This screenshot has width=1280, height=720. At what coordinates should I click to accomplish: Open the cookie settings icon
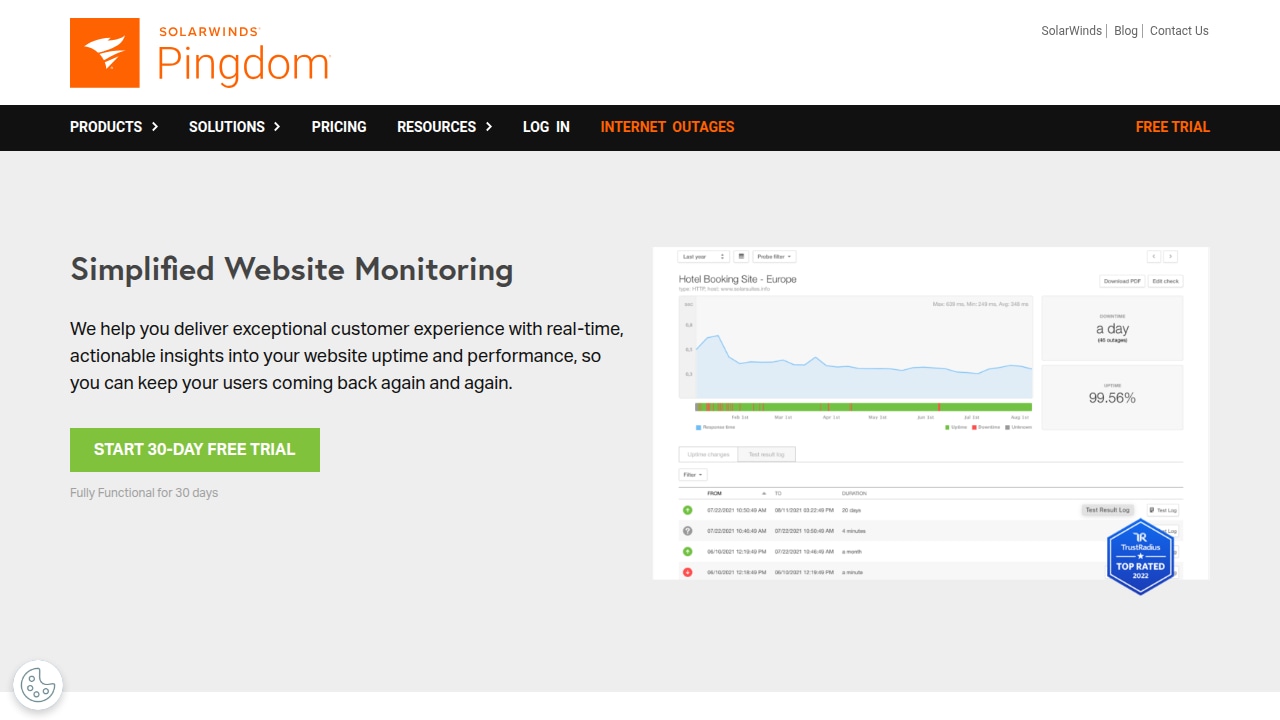tap(38, 685)
